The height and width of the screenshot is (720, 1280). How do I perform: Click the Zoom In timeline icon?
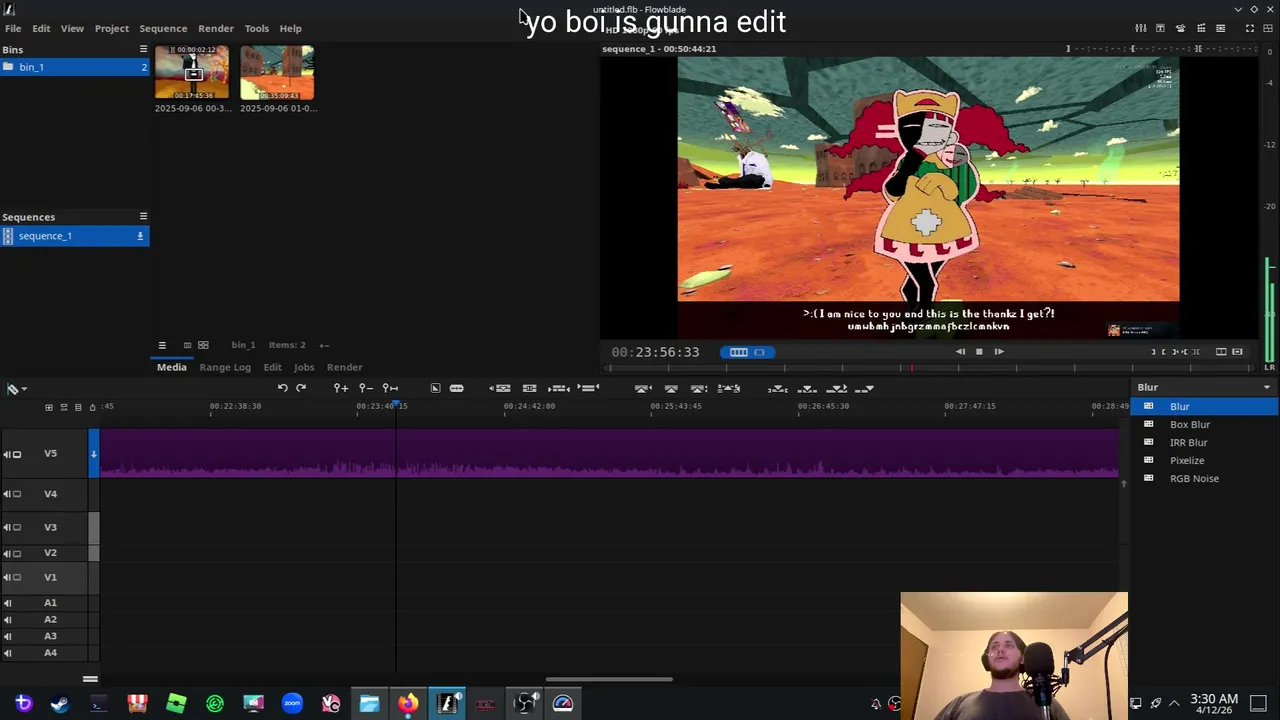point(341,388)
